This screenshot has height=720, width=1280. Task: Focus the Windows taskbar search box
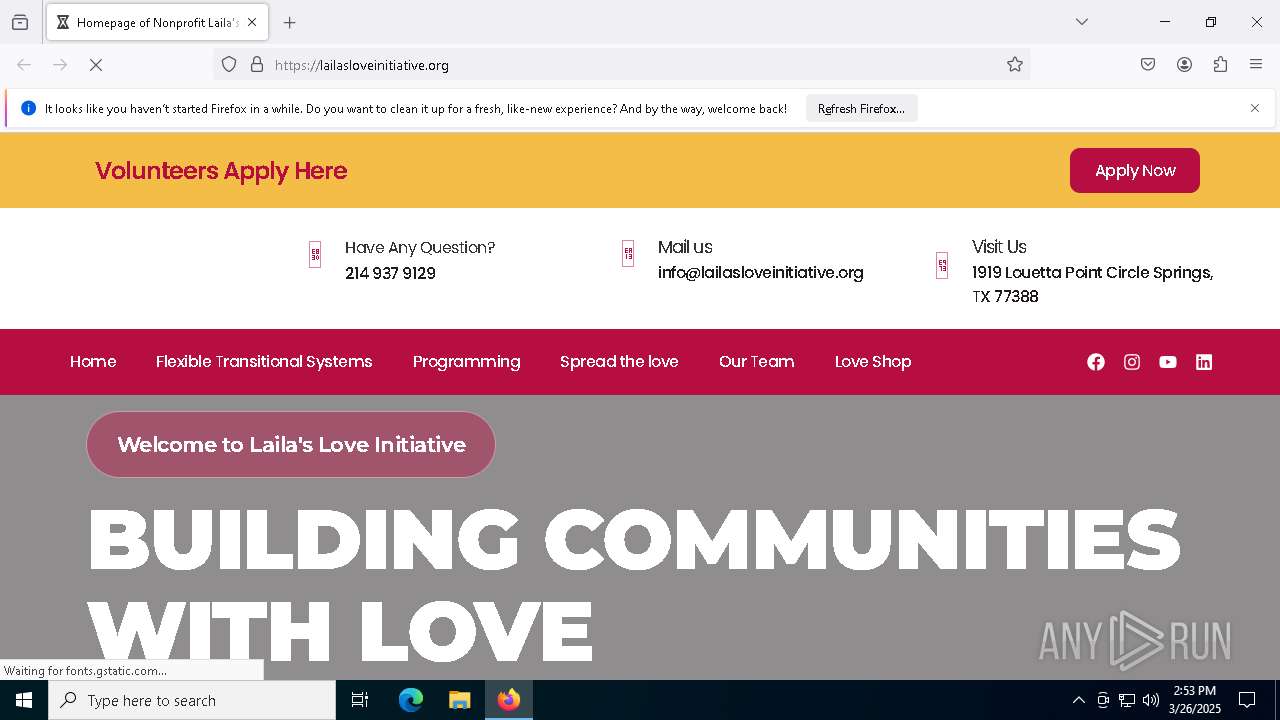[192, 700]
